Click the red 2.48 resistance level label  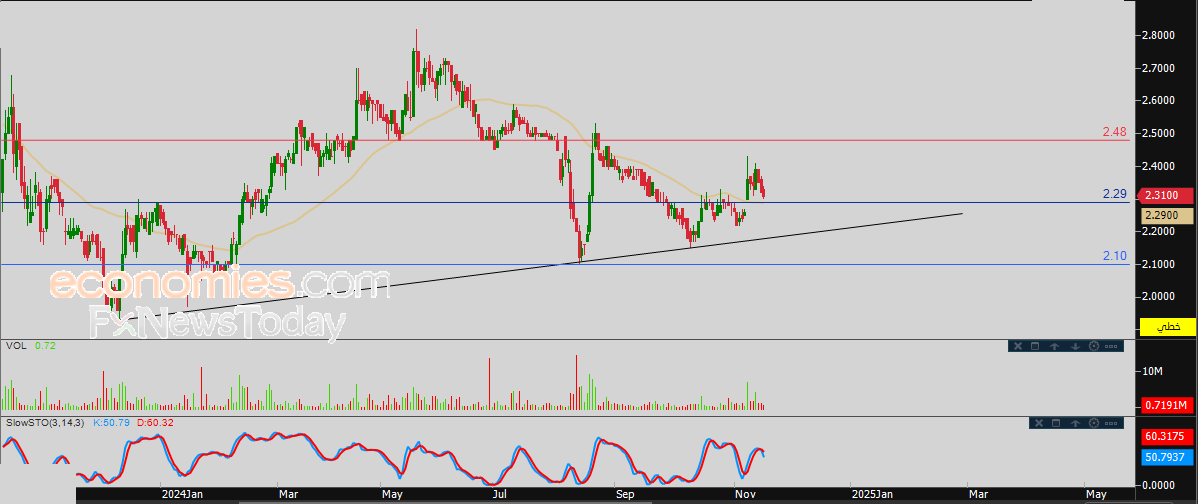click(1115, 132)
